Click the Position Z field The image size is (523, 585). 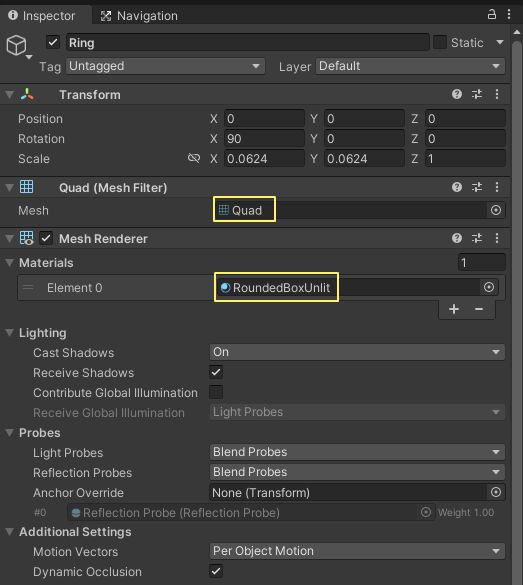[x=465, y=119]
